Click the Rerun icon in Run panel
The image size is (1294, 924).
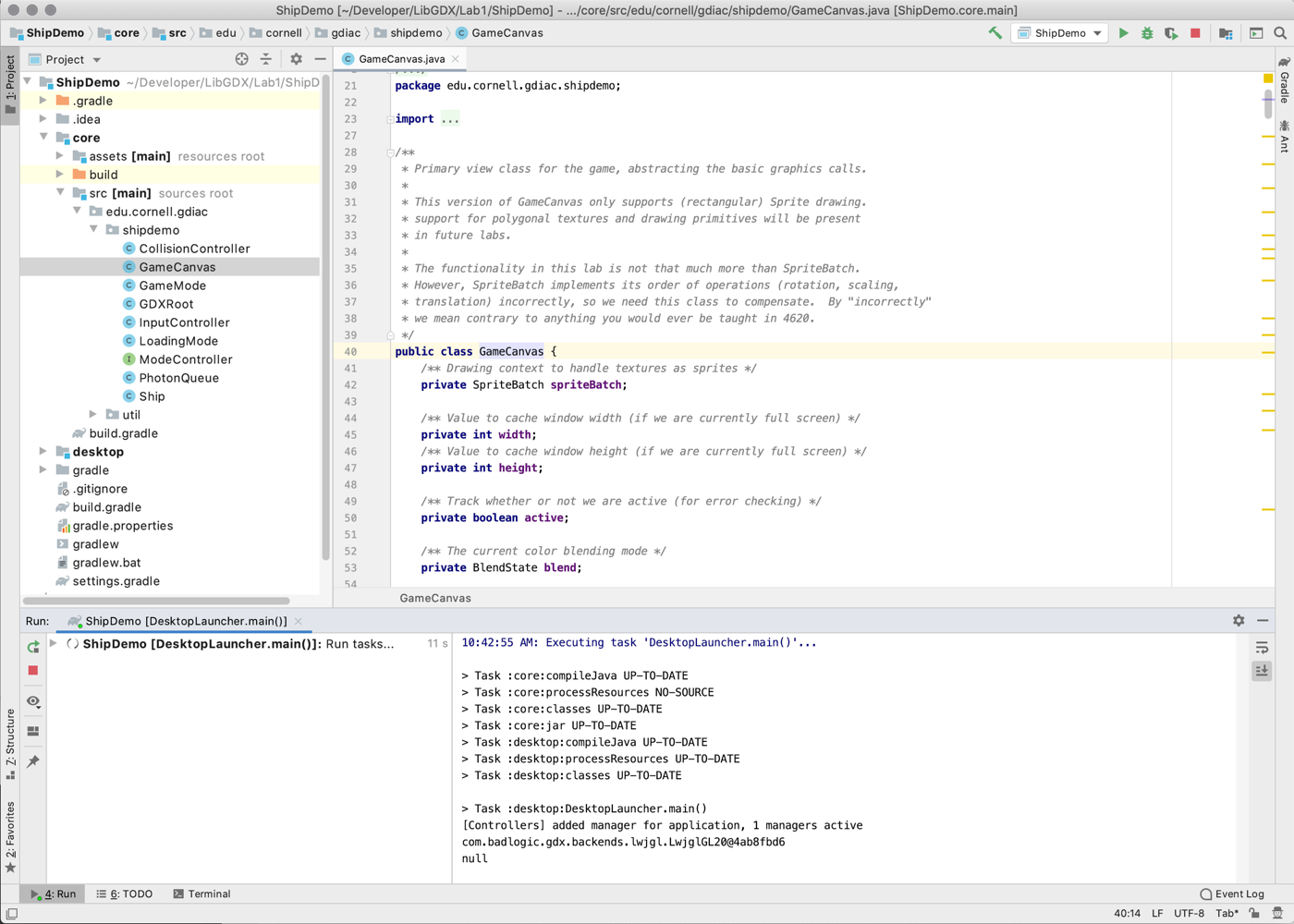(x=33, y=647)
